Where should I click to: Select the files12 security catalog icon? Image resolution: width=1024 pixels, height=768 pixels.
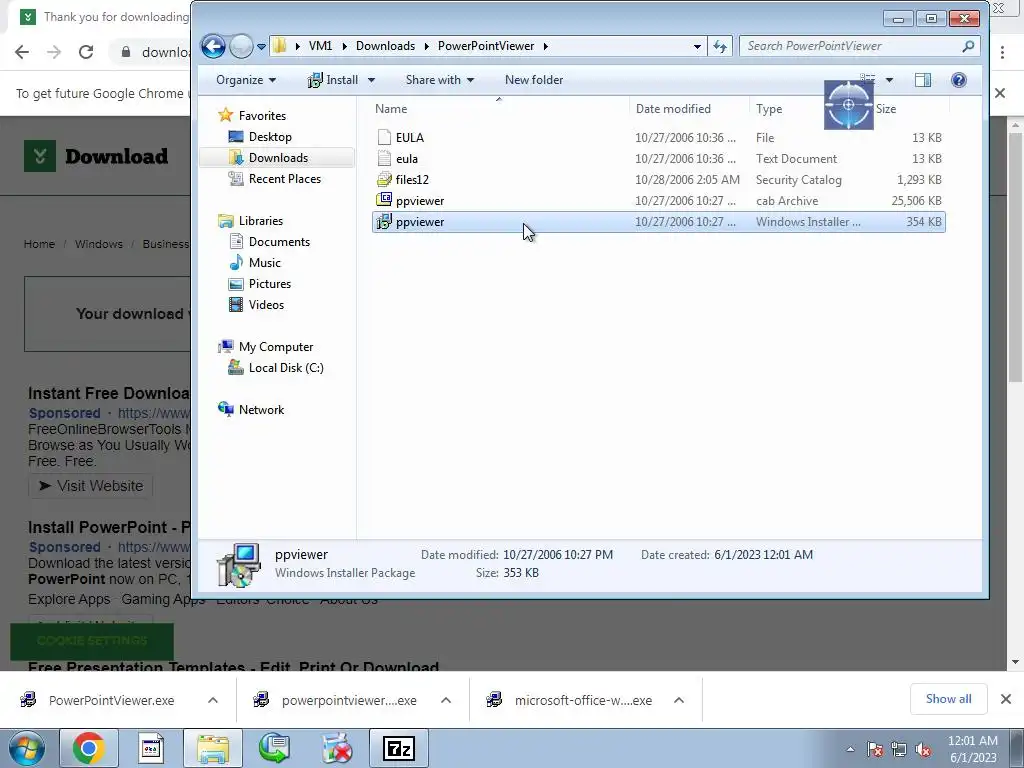point(384,179)
